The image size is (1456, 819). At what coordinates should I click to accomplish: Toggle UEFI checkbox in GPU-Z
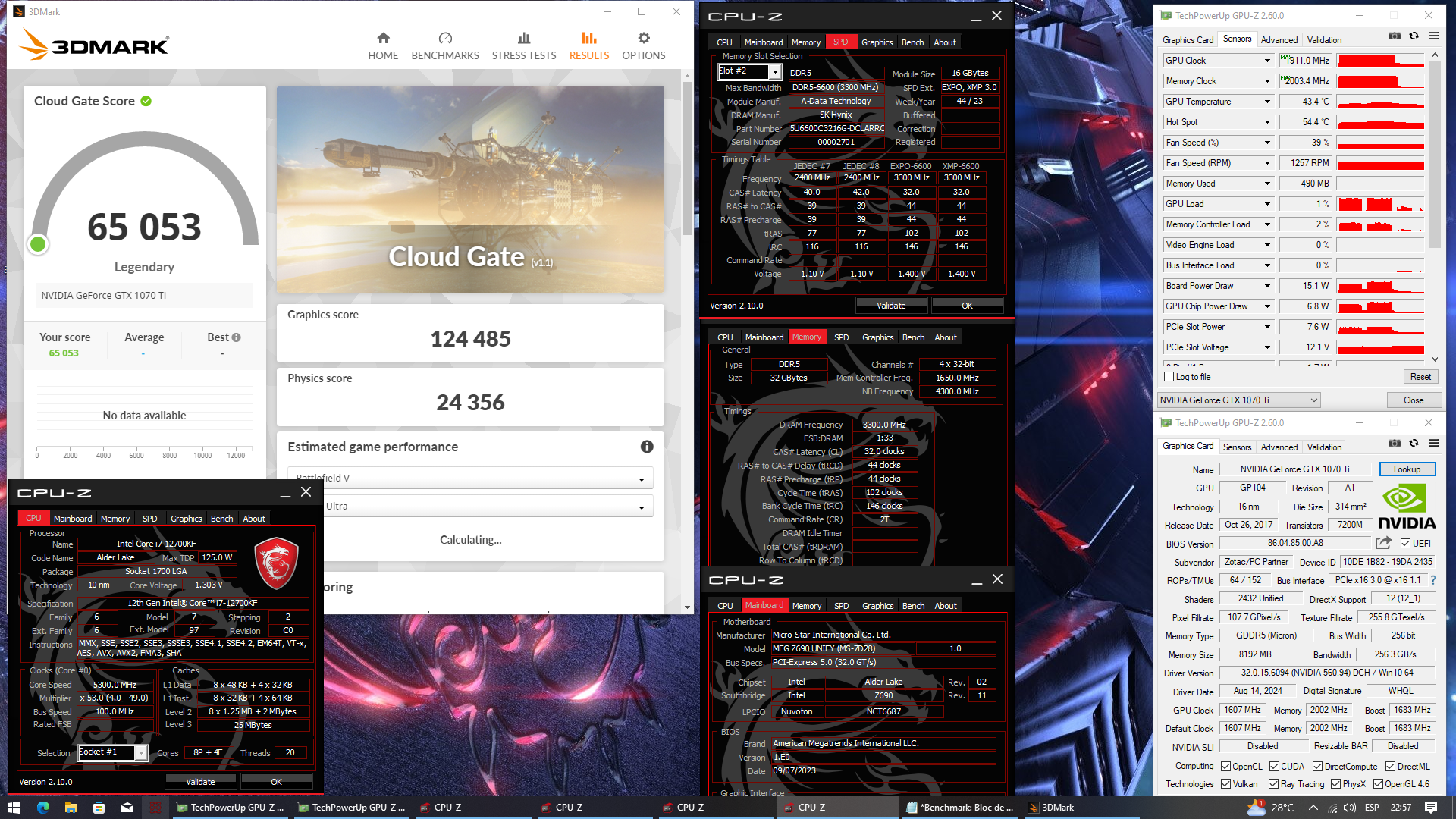[1405, 544]
